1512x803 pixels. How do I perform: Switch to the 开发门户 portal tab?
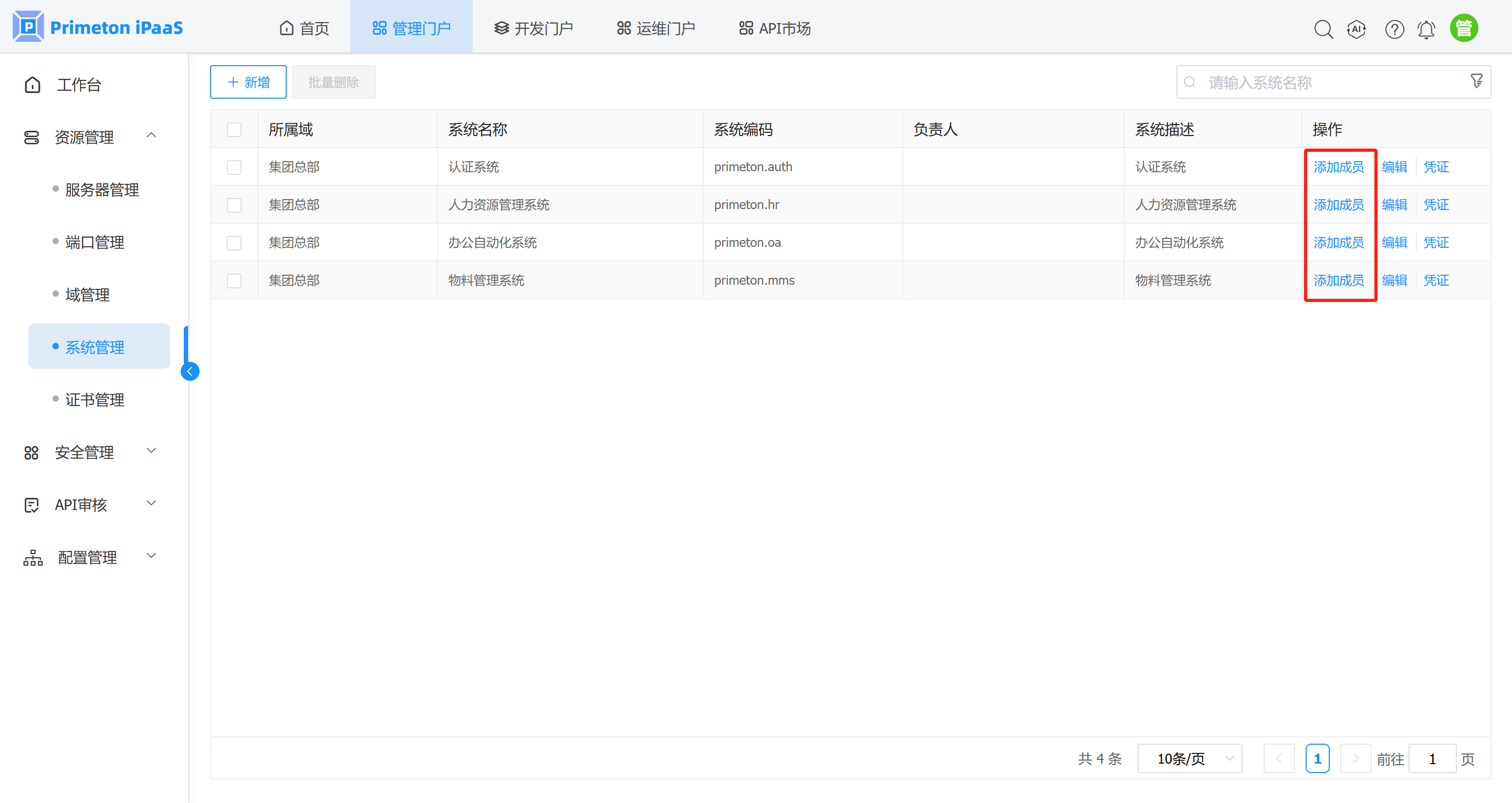533,28
